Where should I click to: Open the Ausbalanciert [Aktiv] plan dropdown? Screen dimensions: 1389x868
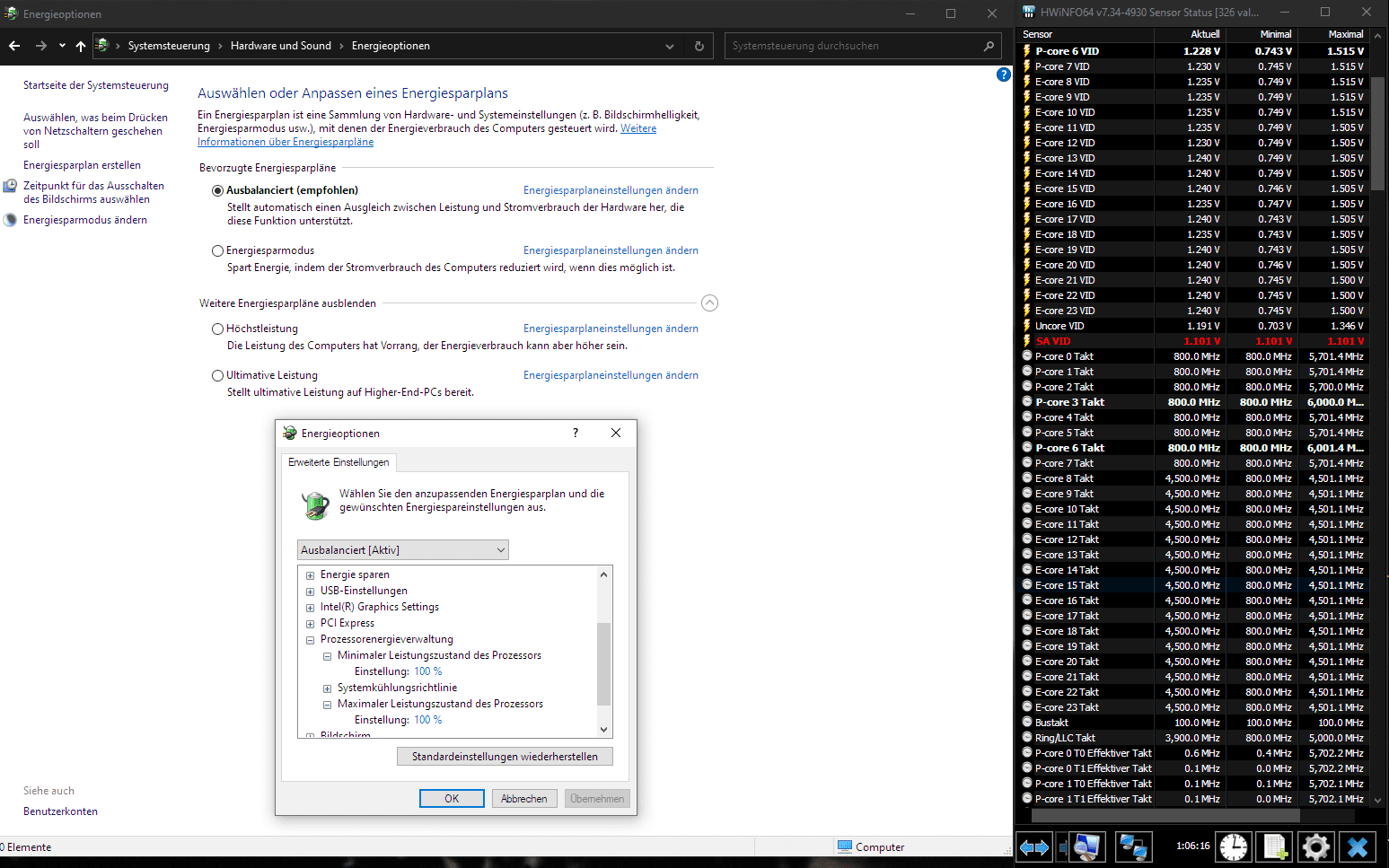tap(402, 549)
